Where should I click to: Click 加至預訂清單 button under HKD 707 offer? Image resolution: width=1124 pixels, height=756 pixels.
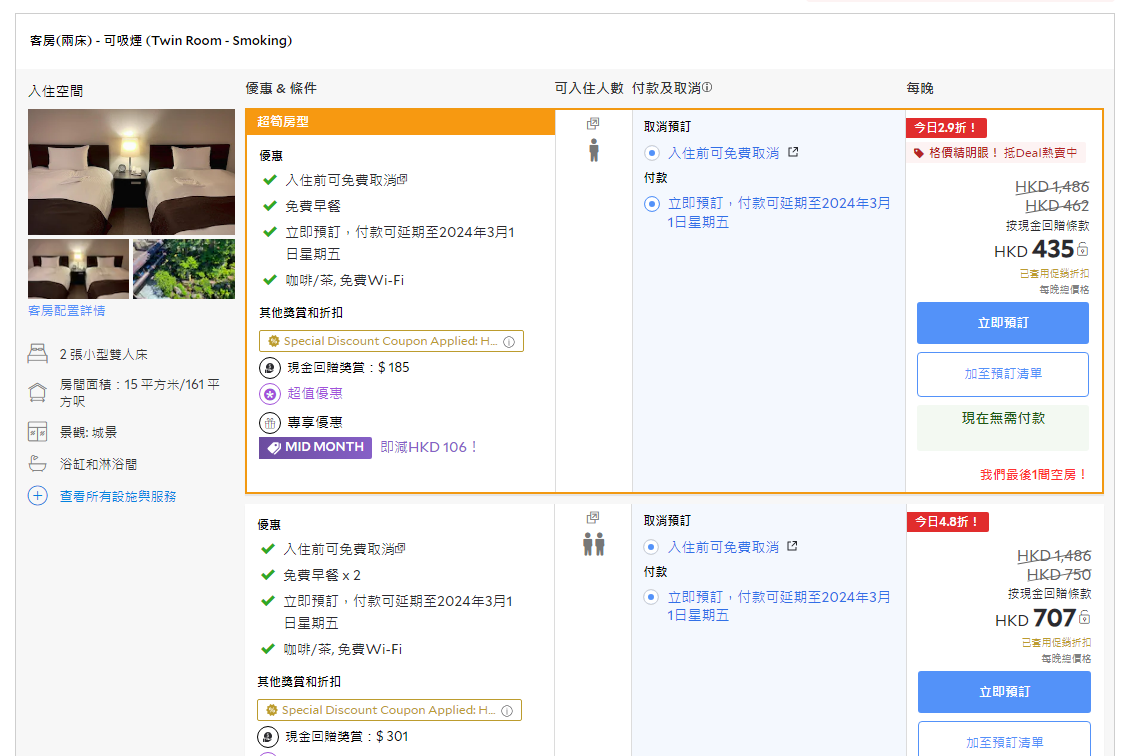coord(1004,740)
